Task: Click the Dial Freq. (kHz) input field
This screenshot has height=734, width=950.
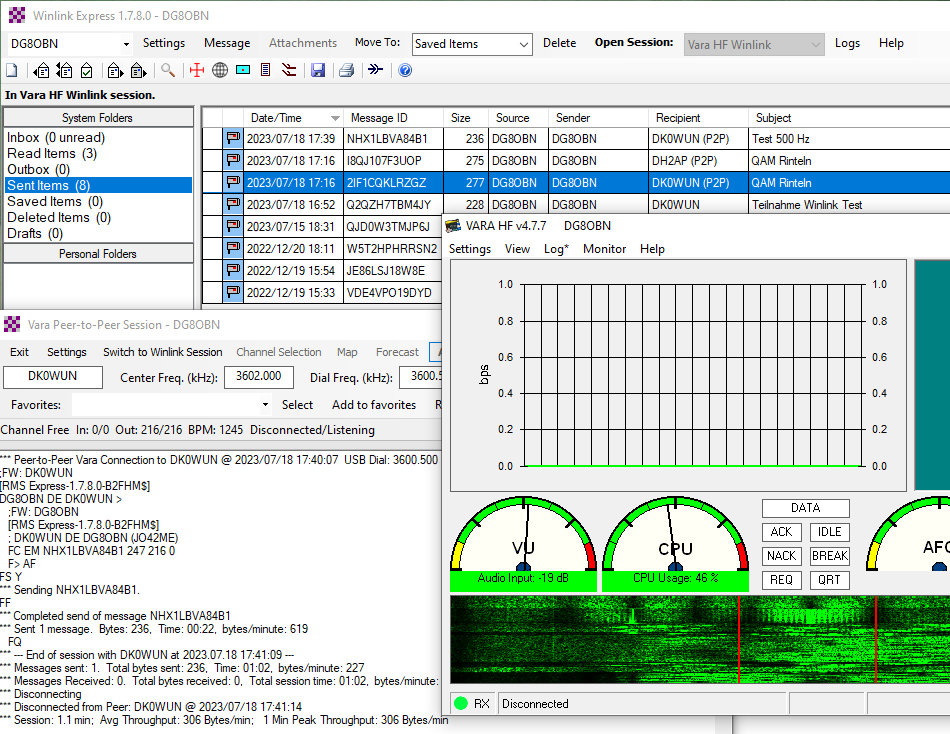Action: coord(420,377)
